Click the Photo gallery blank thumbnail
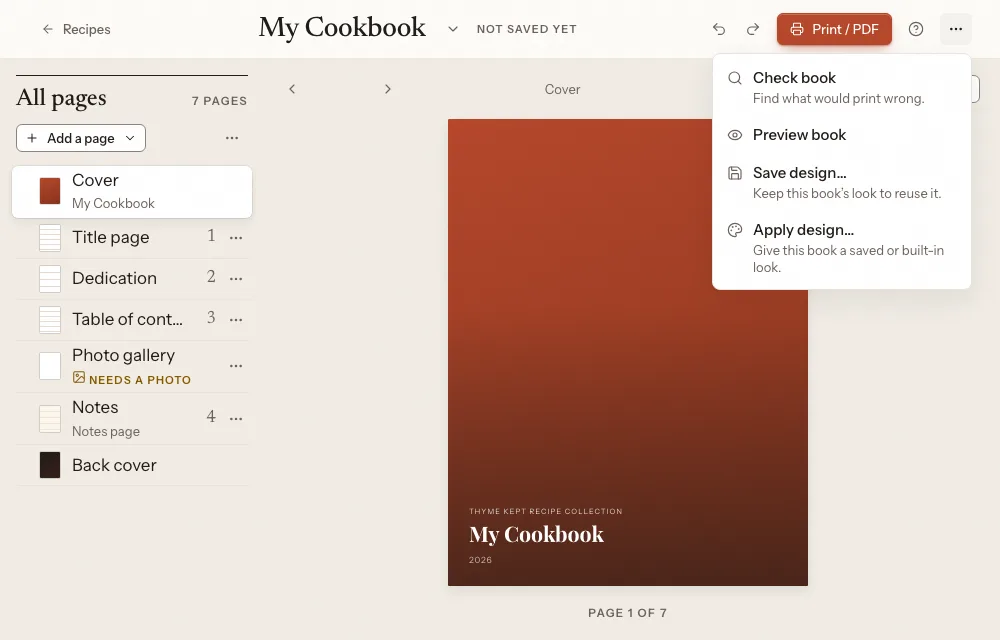The height and width of the screenshot is (640, 1000). (50, 367)
